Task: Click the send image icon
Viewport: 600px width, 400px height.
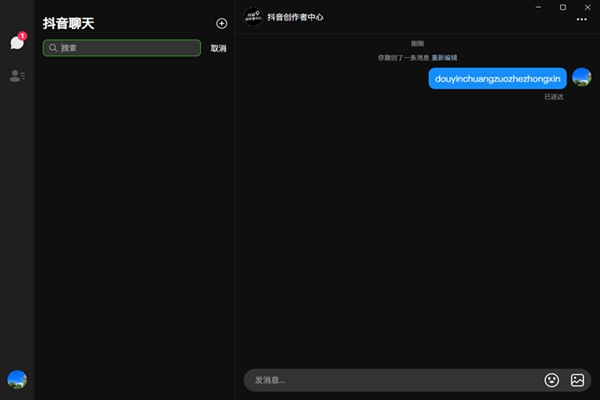Action: [x=577, y=380]
